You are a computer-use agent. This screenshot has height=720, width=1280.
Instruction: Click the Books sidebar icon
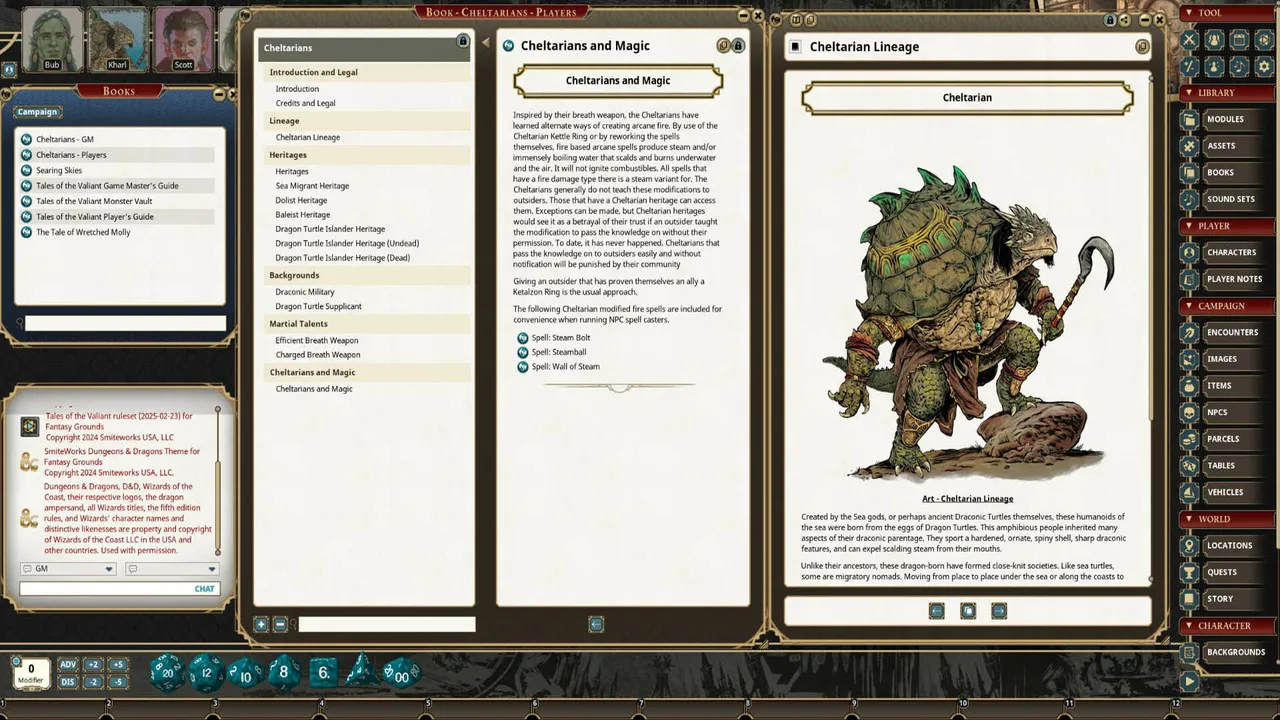pos(1189,172)
